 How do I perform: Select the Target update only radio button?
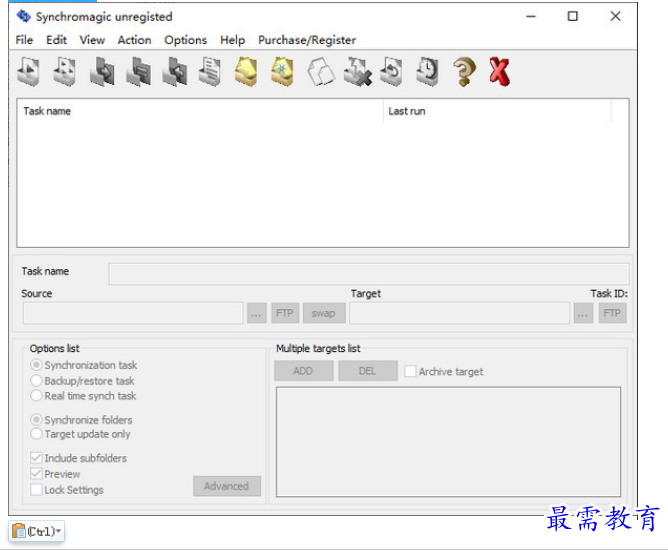[x=37, y=434]
